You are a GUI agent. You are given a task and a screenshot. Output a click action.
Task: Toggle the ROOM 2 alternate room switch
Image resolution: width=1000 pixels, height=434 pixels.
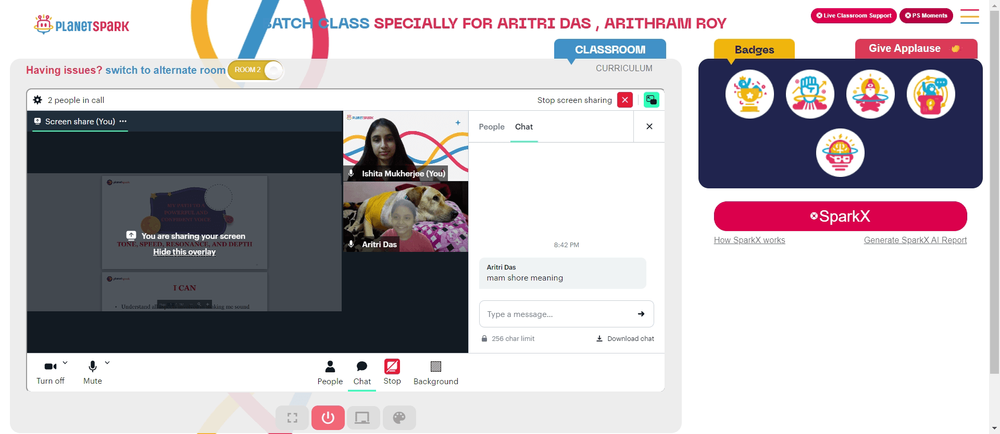(255, 70)
